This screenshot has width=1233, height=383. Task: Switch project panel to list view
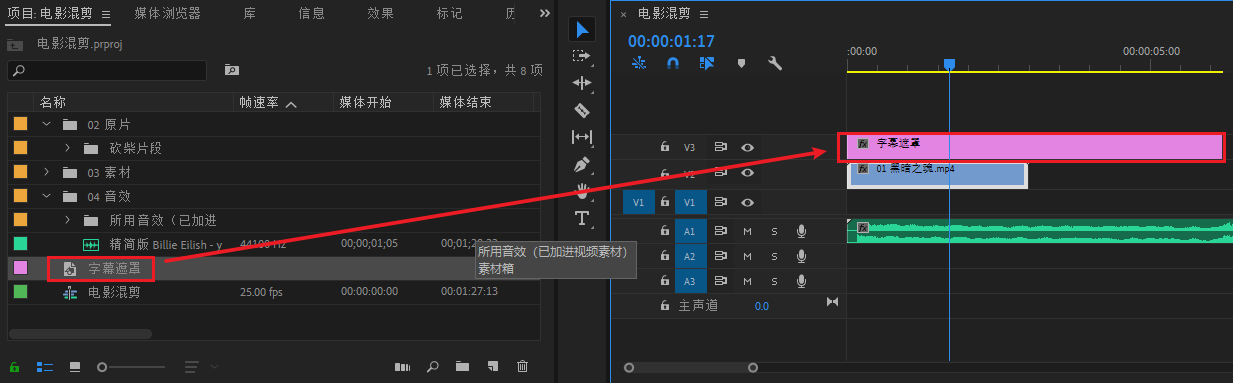point(45,367)
